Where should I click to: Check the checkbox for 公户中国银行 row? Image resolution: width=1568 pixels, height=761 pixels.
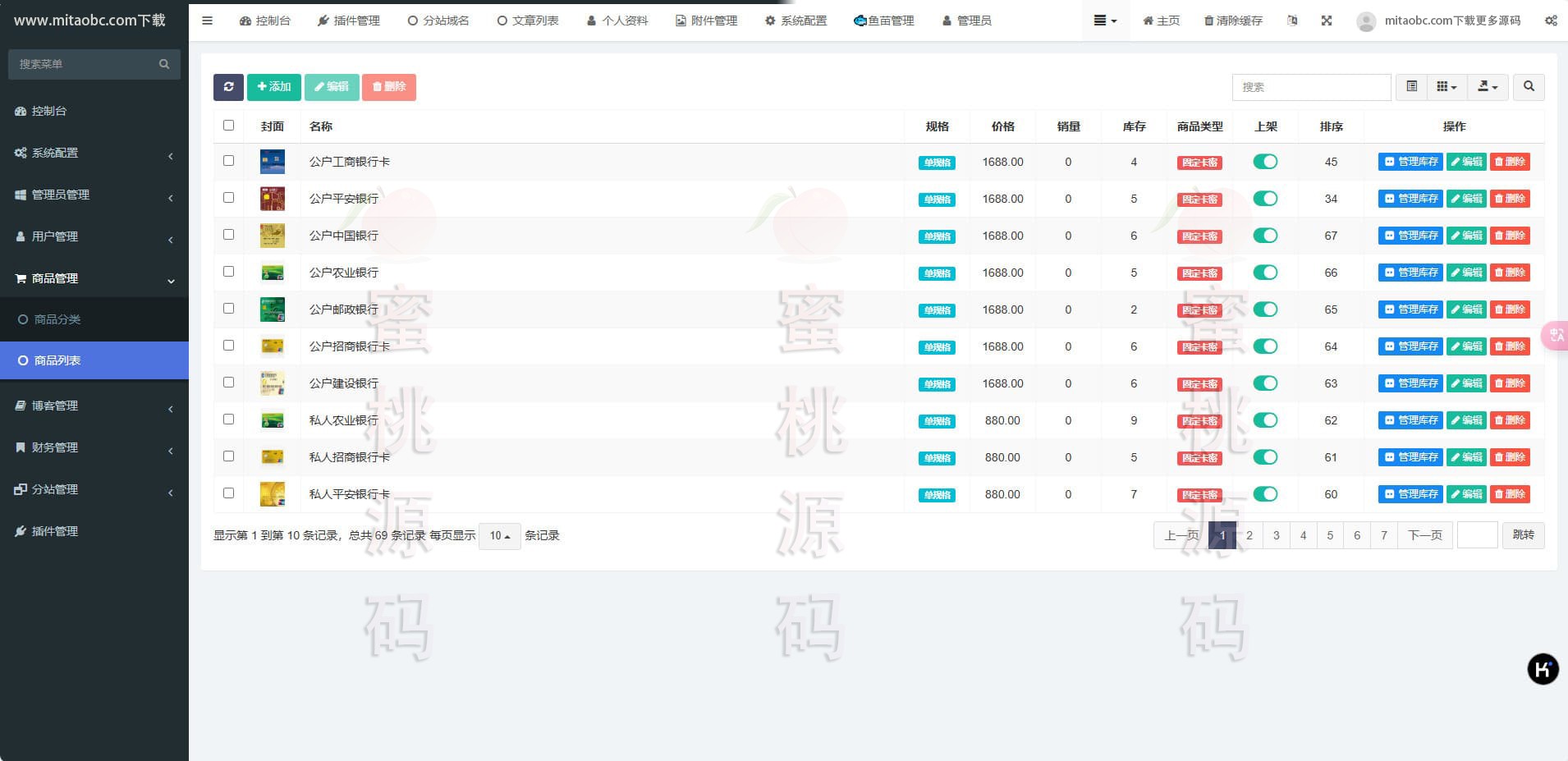(x=228, y=235)
